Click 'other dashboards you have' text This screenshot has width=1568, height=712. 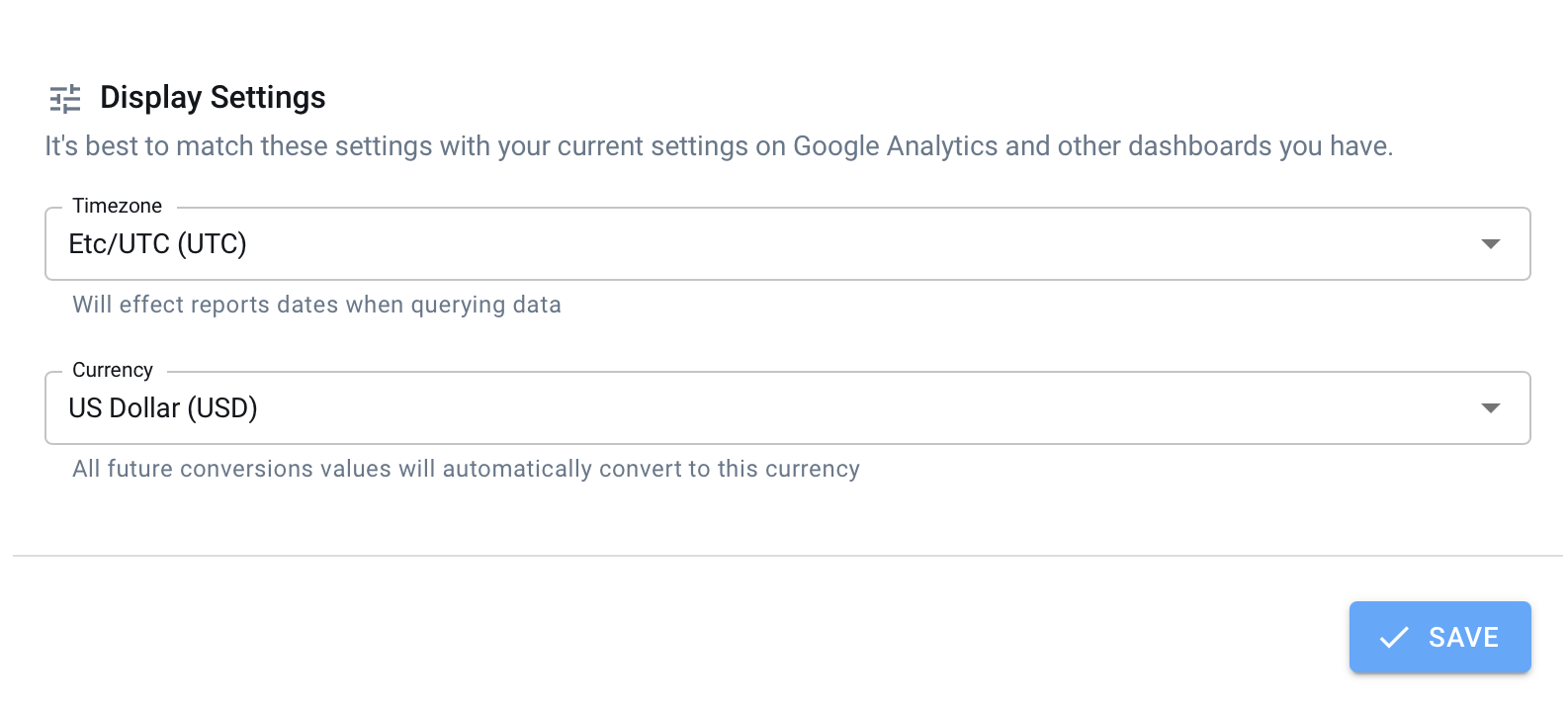(x=1225, y=146)
